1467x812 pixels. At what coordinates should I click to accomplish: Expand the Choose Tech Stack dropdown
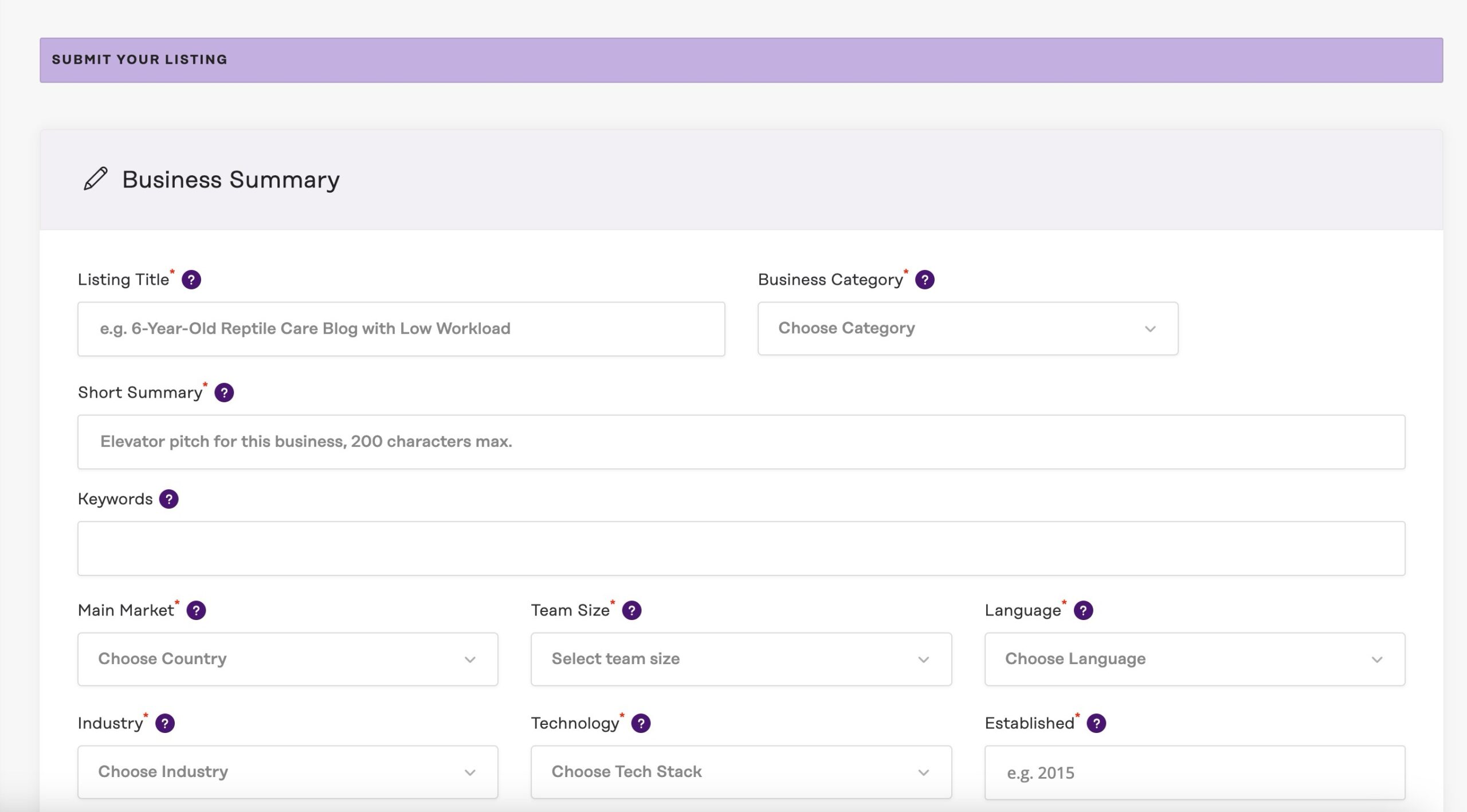point(741,772)
